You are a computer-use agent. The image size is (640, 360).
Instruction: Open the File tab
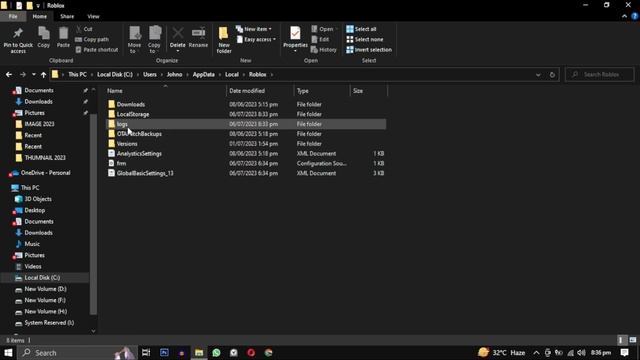coord(13,16)
